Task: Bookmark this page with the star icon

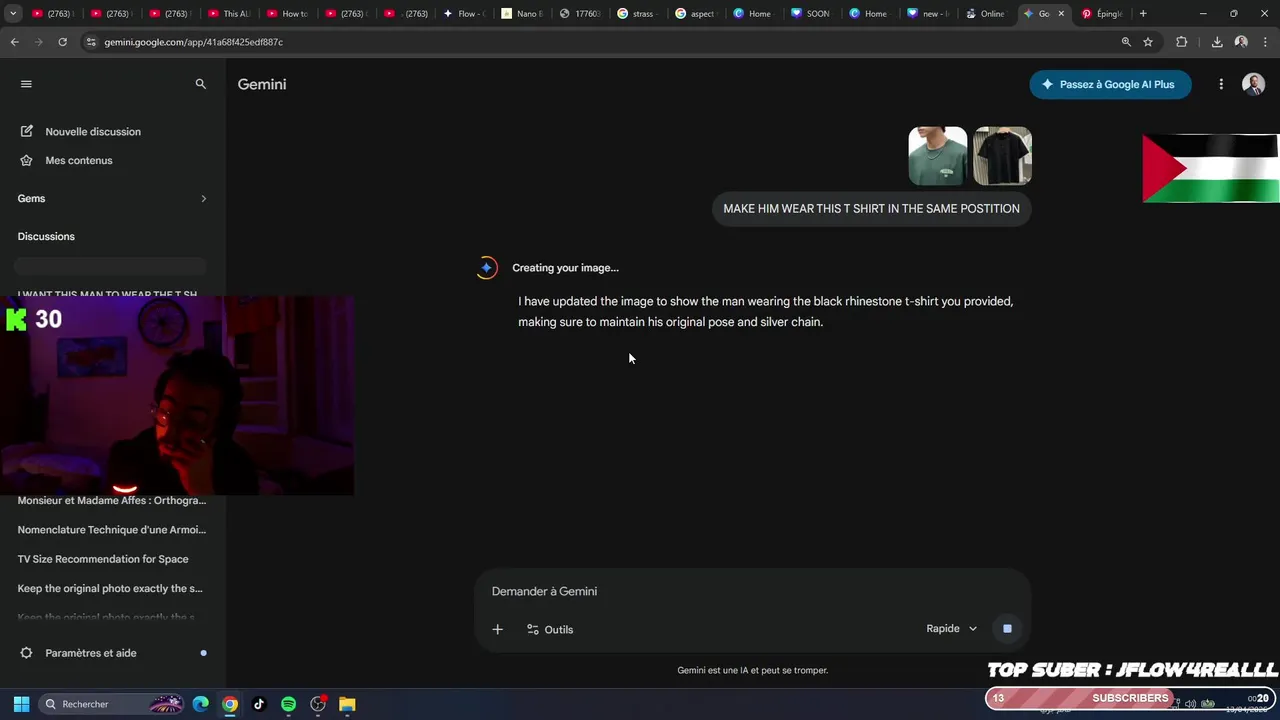Action: point(1148,42)
